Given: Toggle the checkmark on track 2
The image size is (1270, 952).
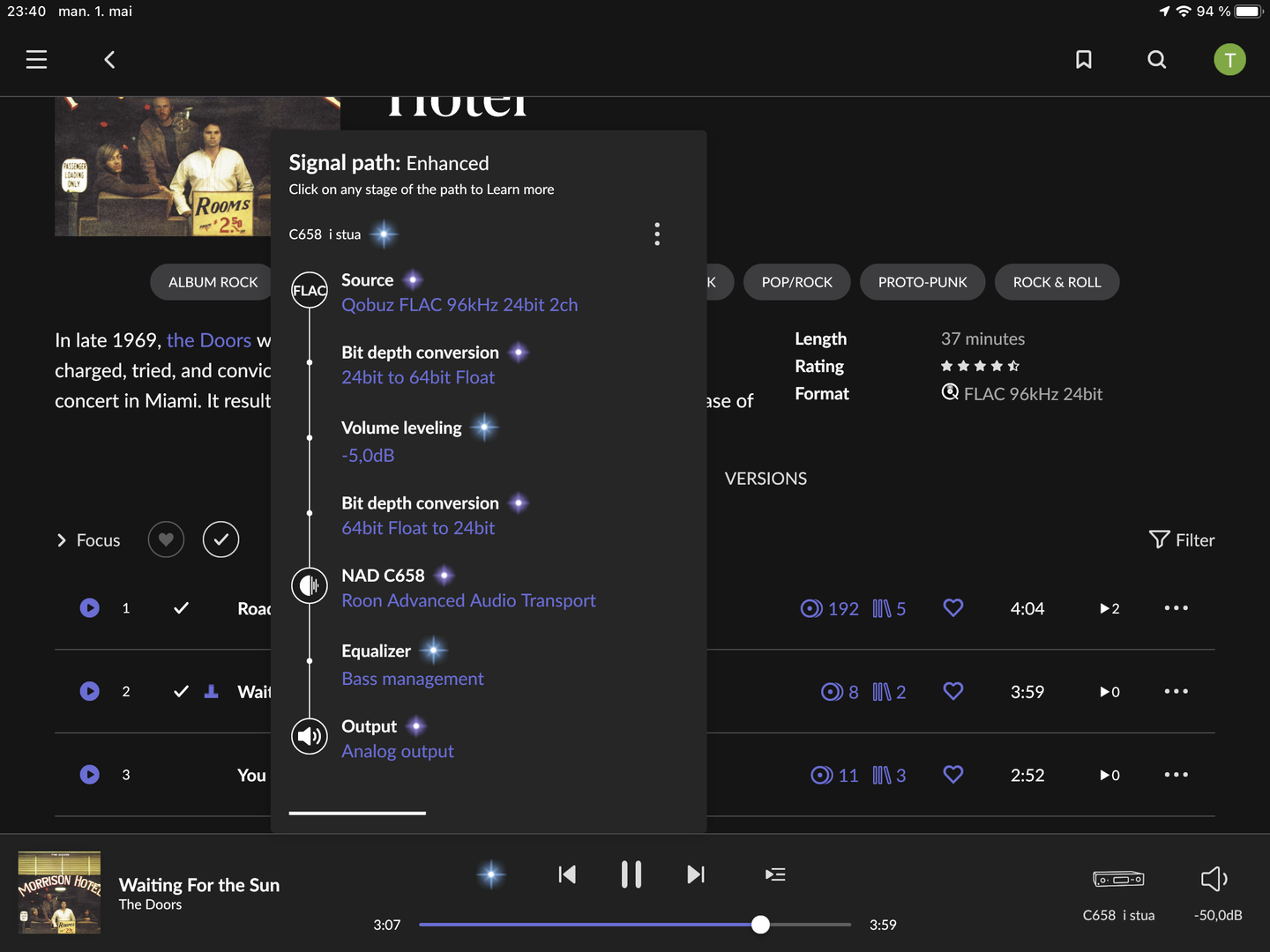Looking at the screenshot, I should tap(181, 691).
